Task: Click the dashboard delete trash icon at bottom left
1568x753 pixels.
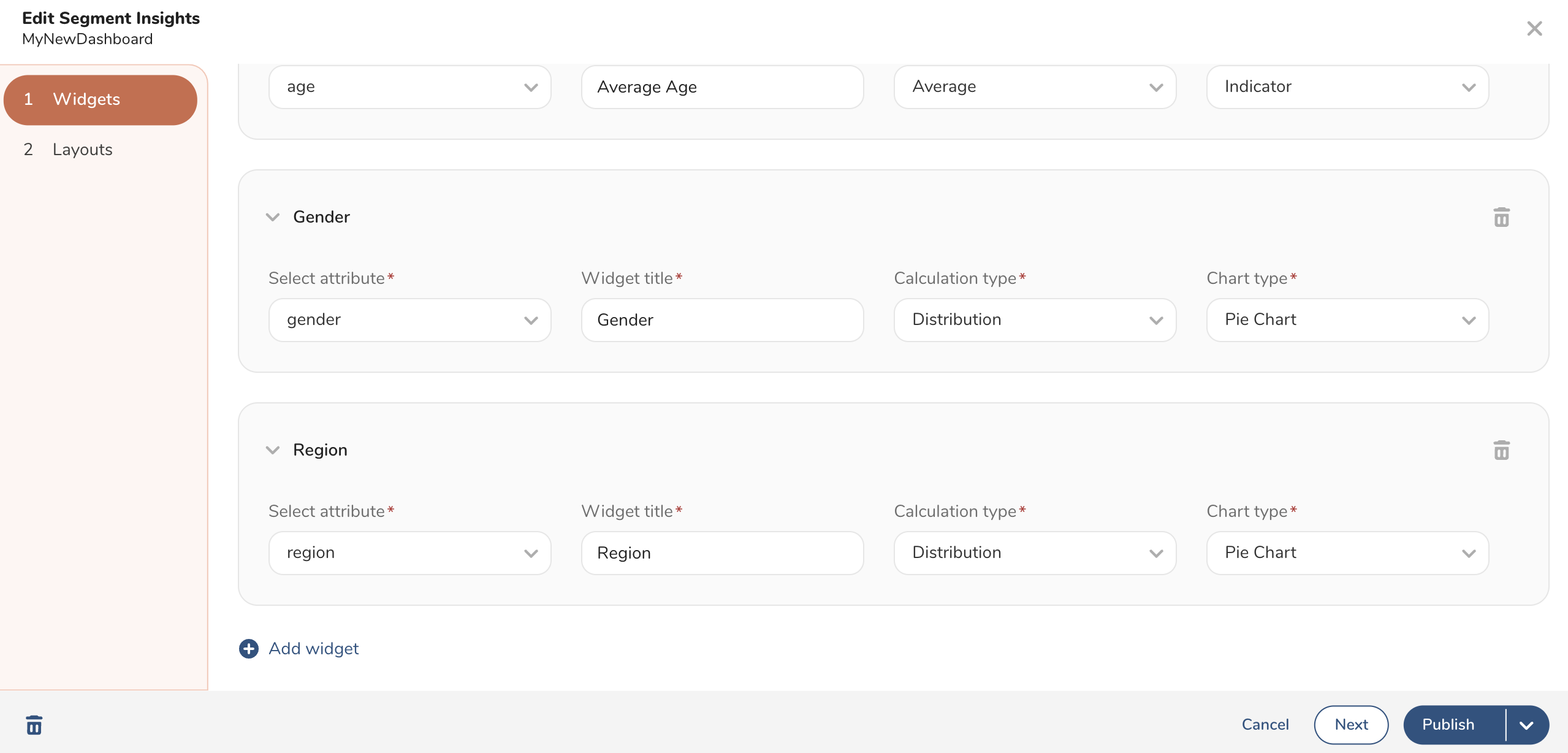Action: pyautogui.click(x=34, y=725)
